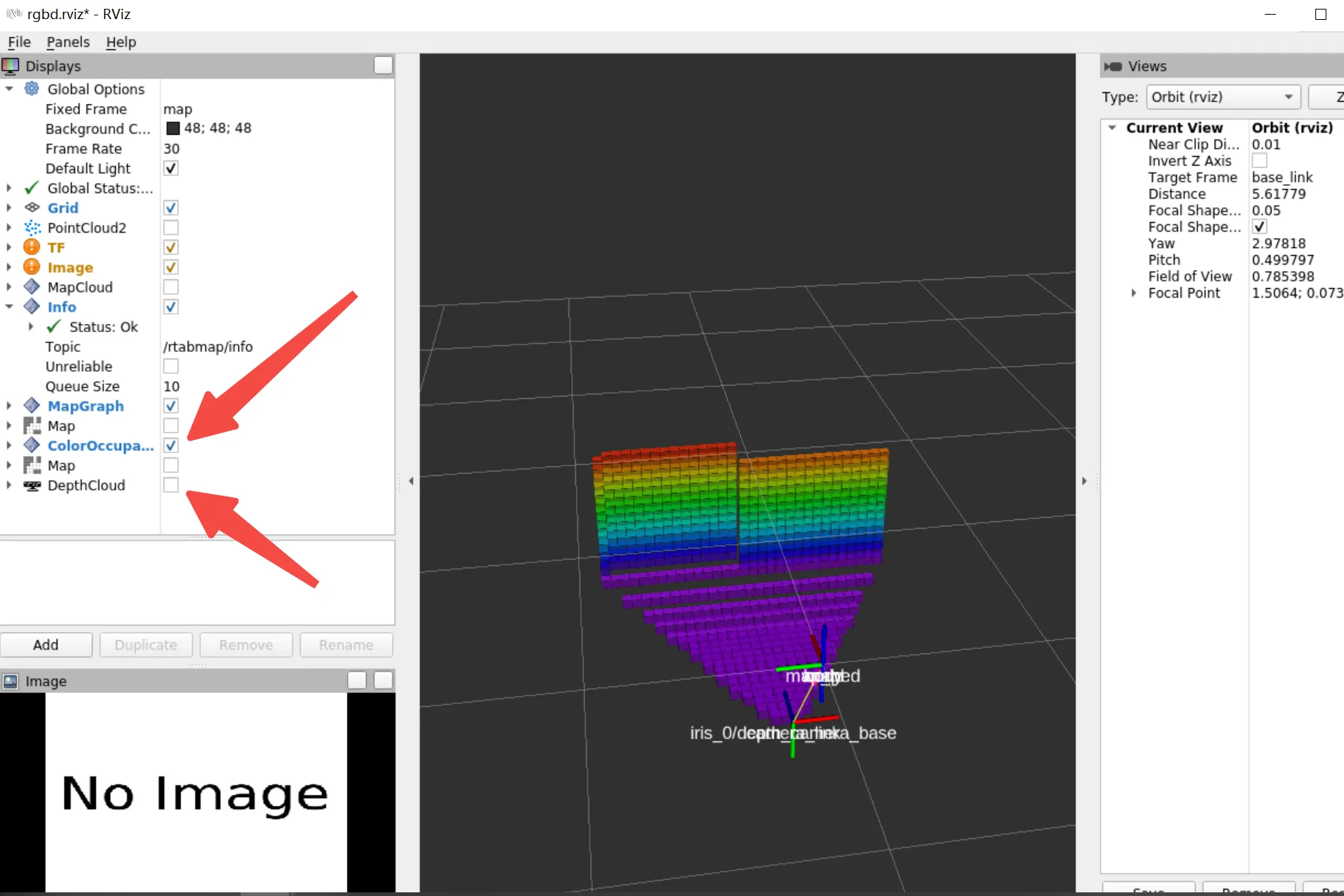Open the File menu
This screenshot has width=1344, height=896.
[x=19, y=42]
